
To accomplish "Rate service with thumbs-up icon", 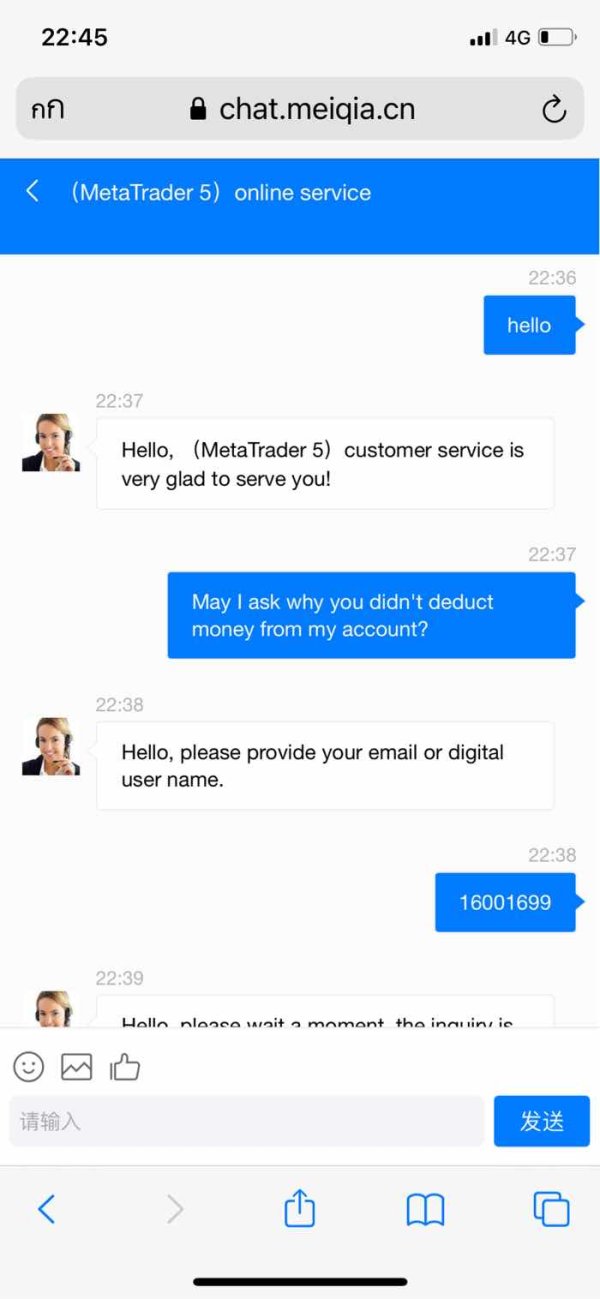I will (x=125, y=1067).
